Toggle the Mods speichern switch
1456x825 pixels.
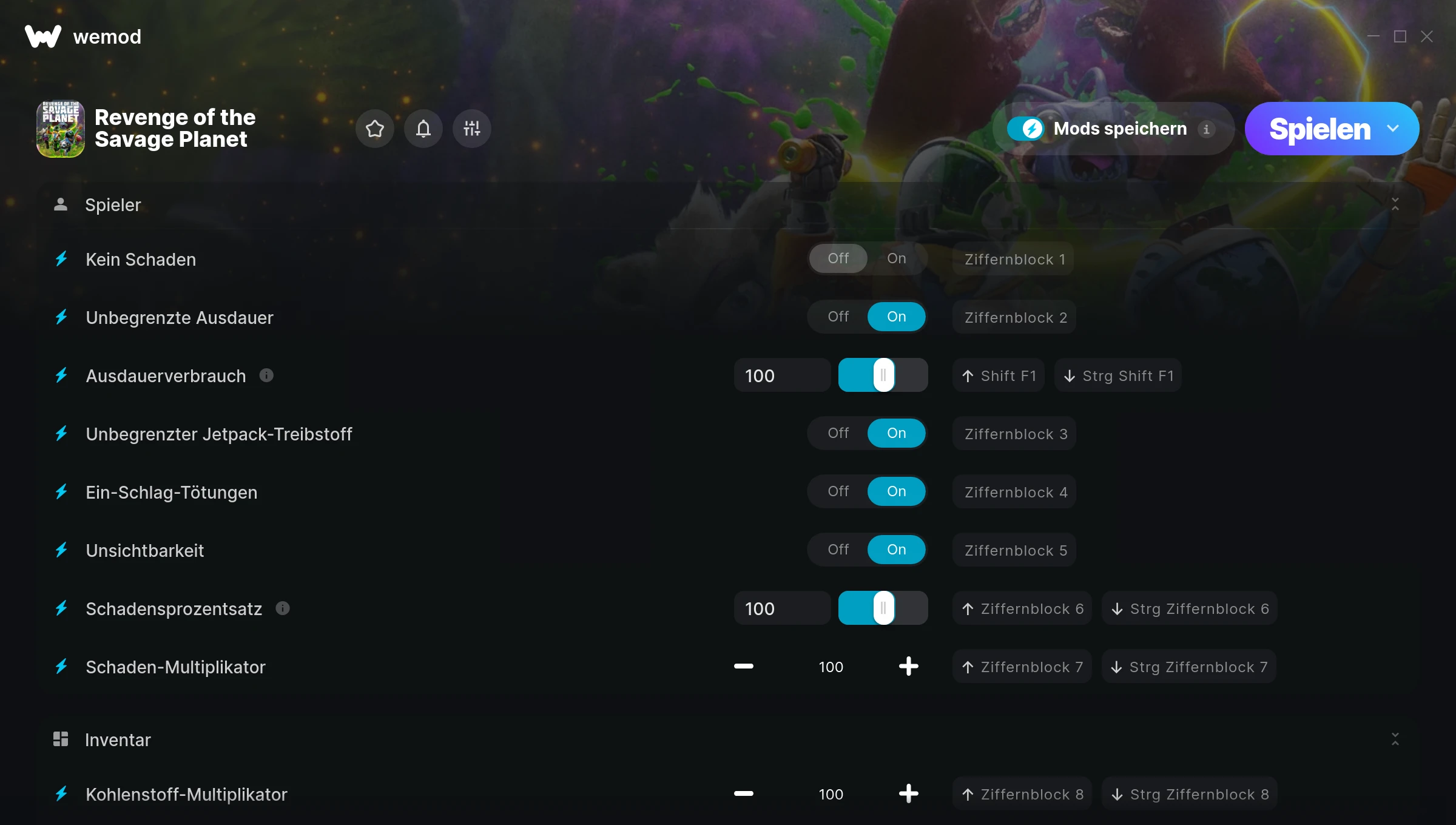coord(1025,129)
